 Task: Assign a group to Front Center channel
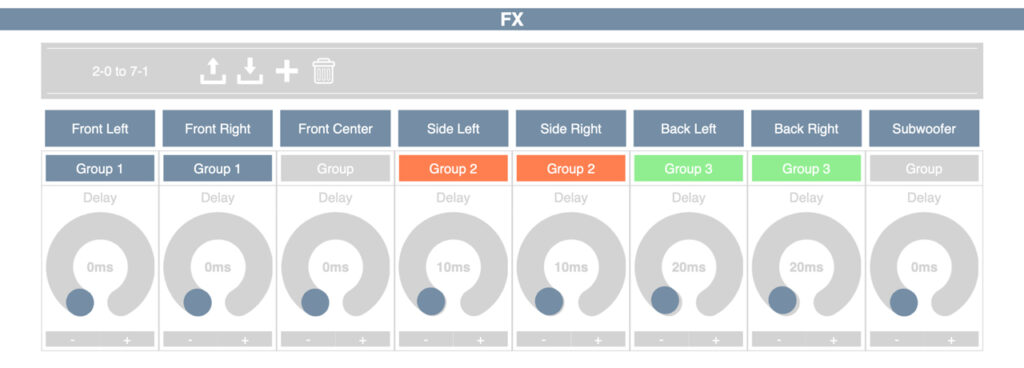(335, 168)
